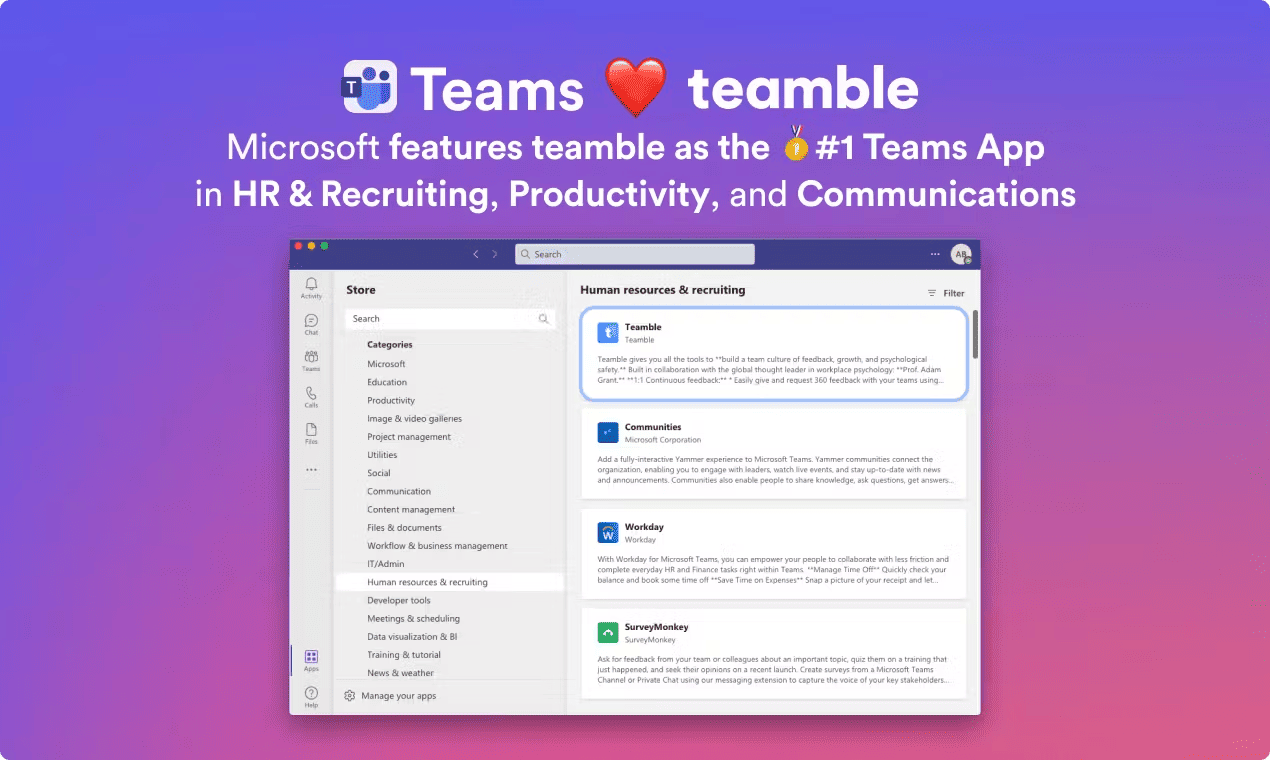The image size is (1270, 760).
Task: Click Manage your apps link
Action: (398, 696)
